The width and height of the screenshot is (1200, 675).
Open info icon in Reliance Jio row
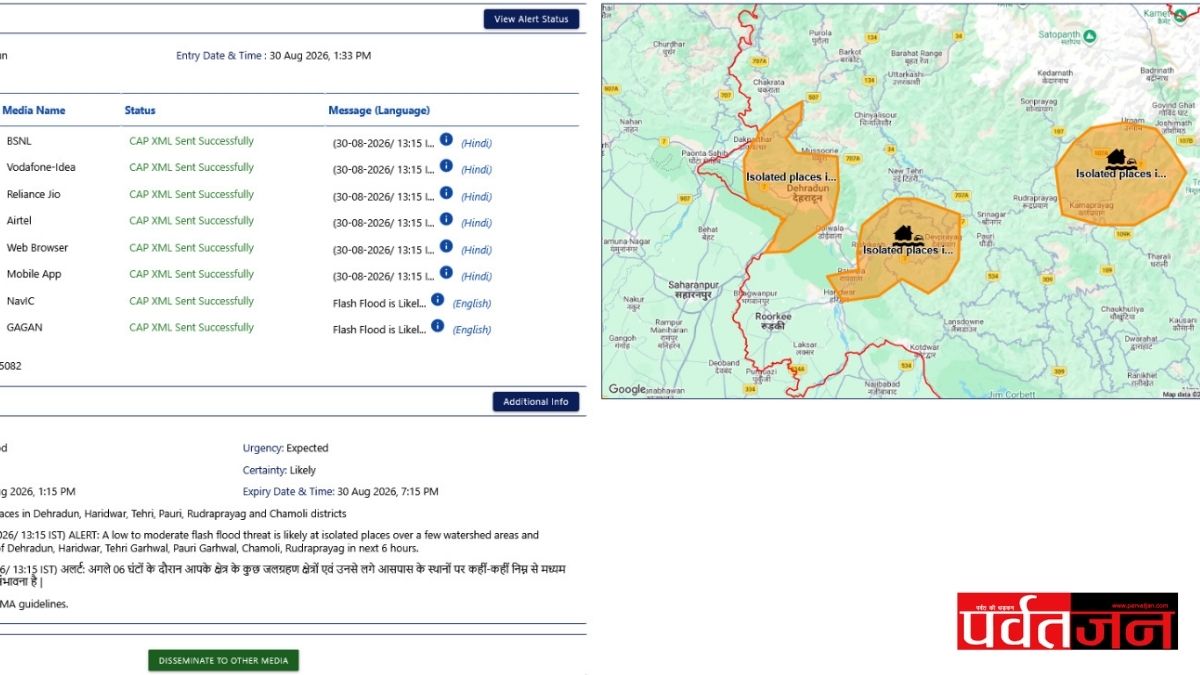point(447,193)
